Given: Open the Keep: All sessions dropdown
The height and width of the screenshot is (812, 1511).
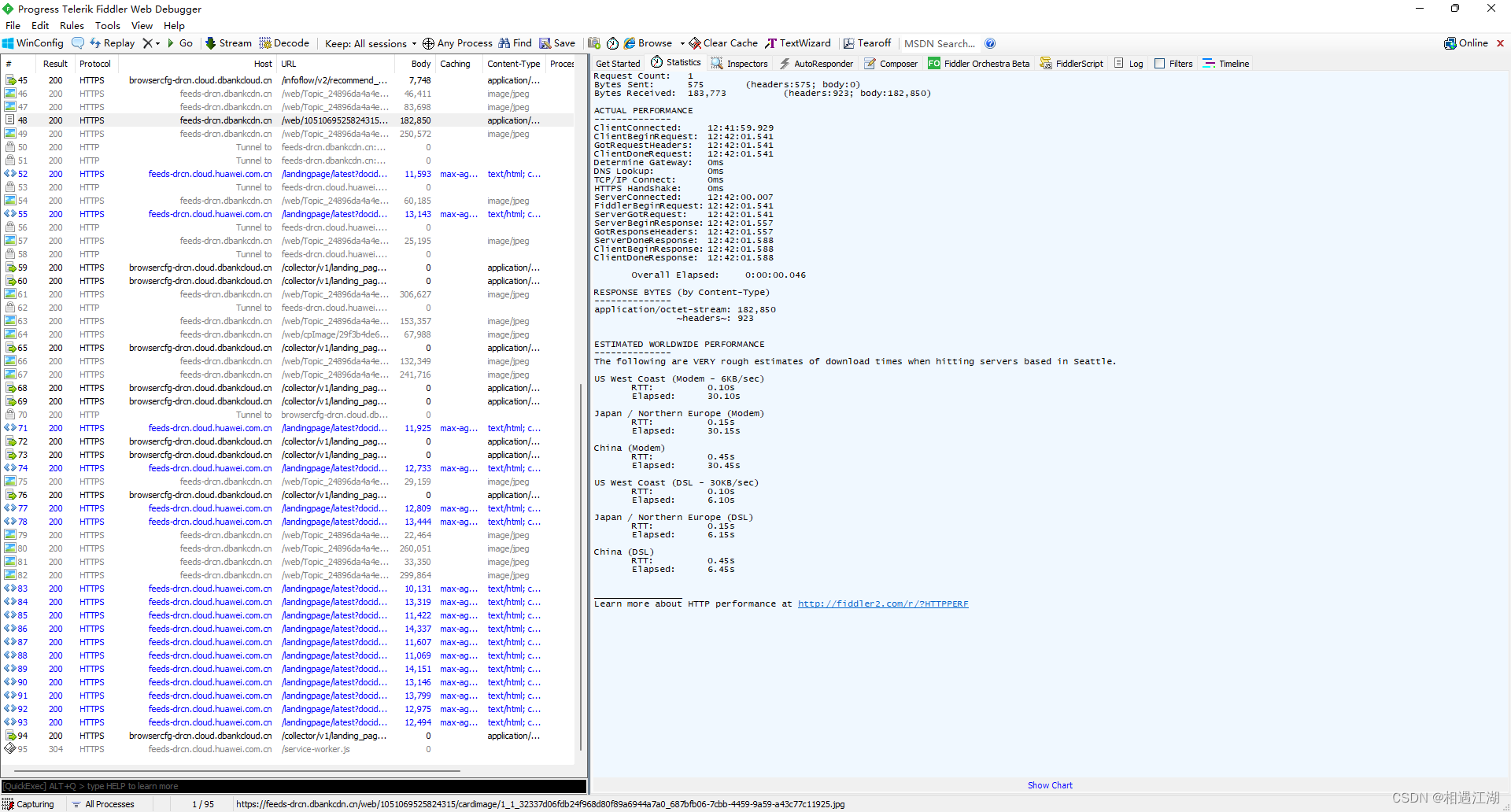Looking at the screenshot, I should 368,43.
